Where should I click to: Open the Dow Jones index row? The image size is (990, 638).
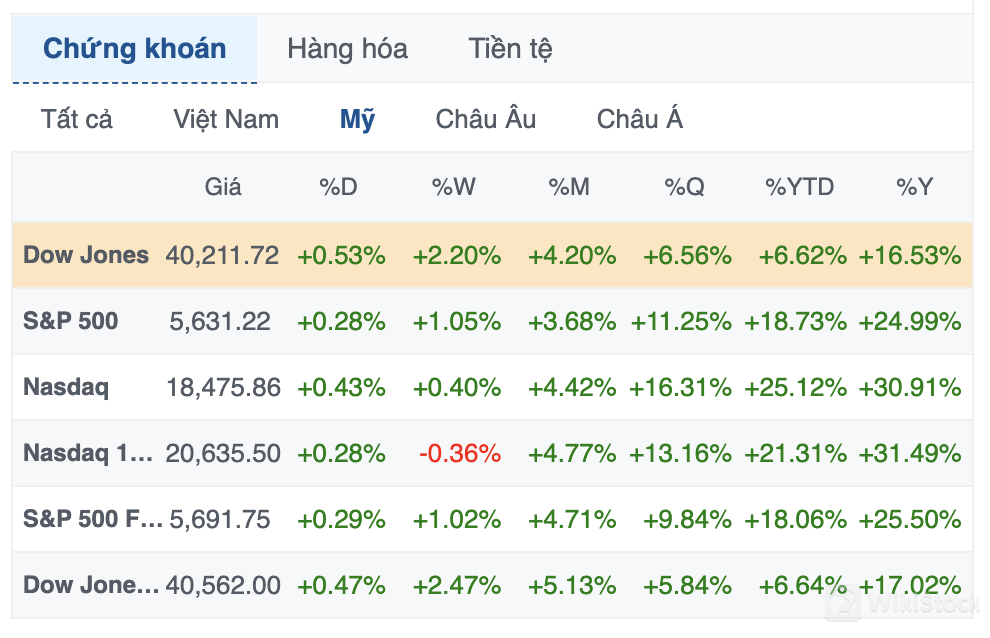tap(86, 255)
